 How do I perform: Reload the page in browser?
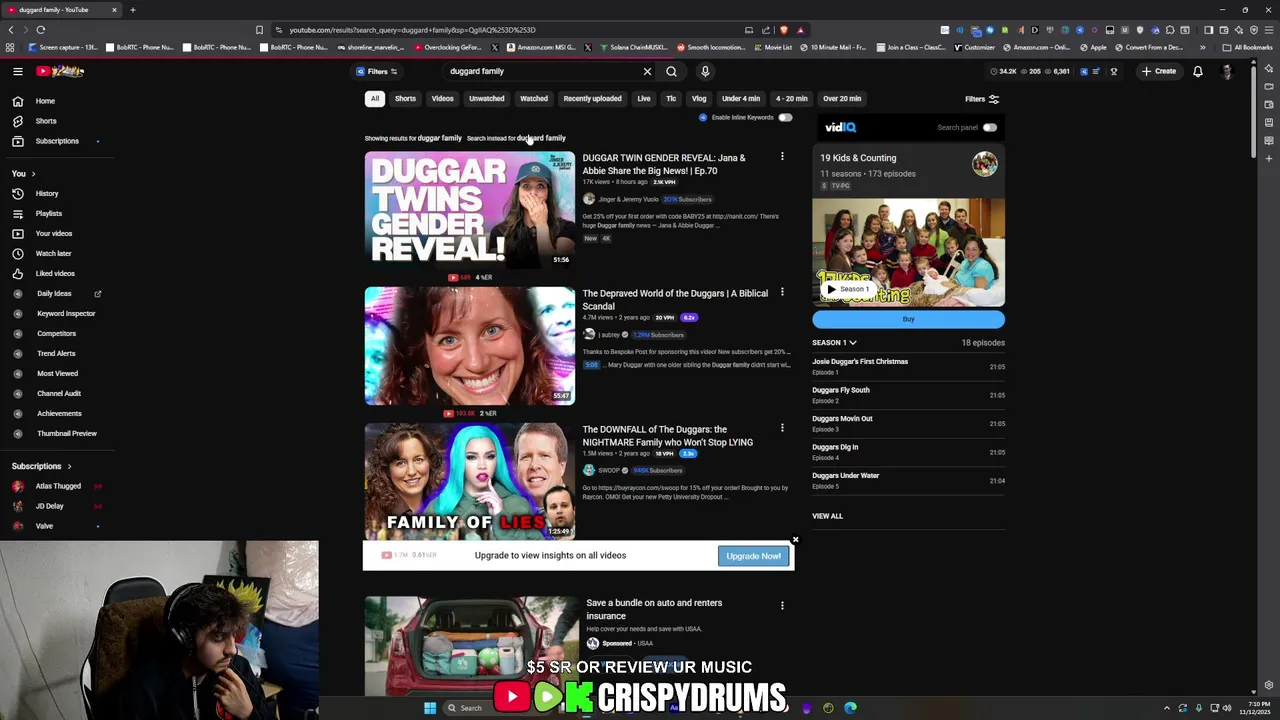tap(41, 30)
